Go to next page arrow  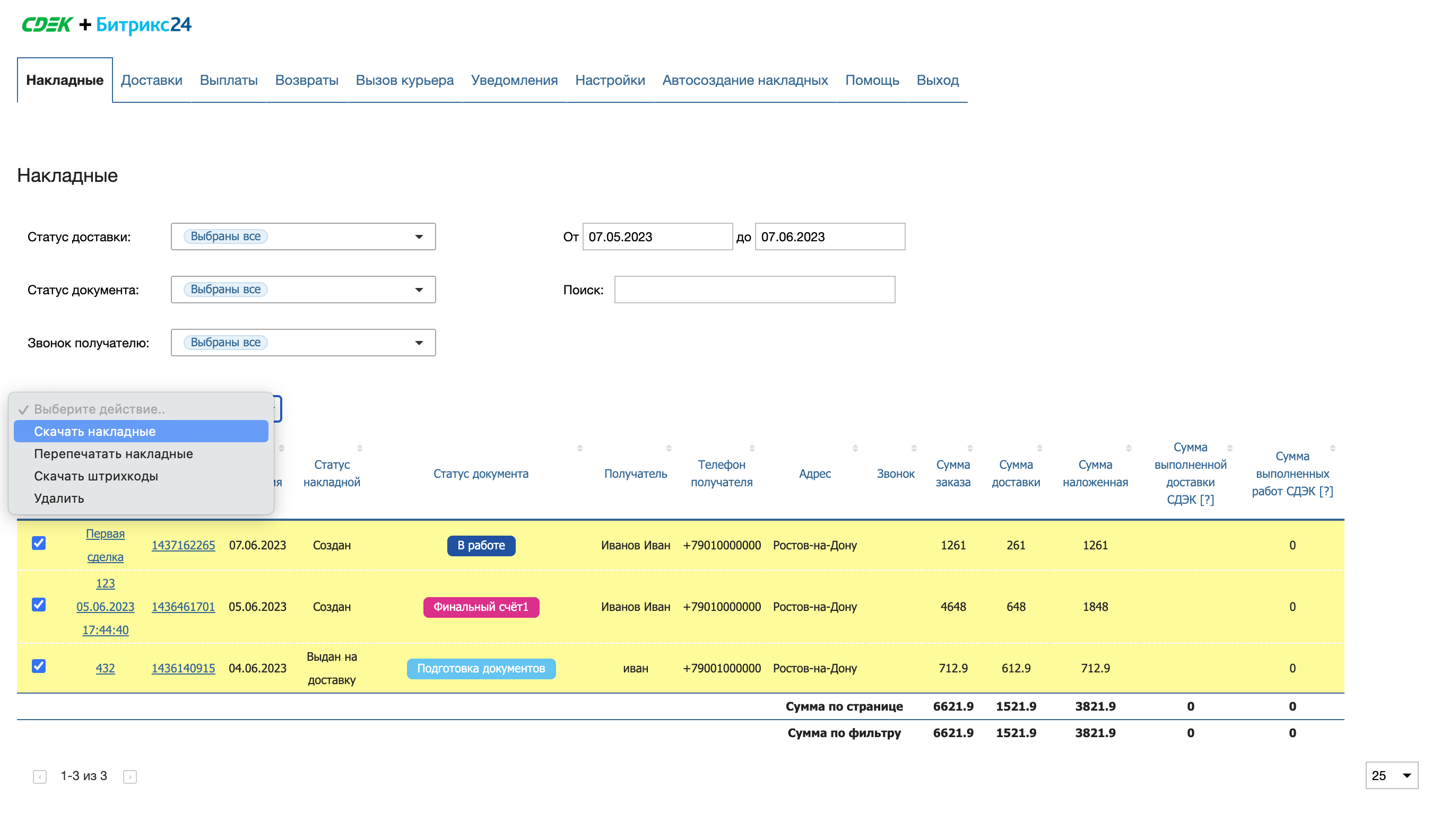(129, 776)
